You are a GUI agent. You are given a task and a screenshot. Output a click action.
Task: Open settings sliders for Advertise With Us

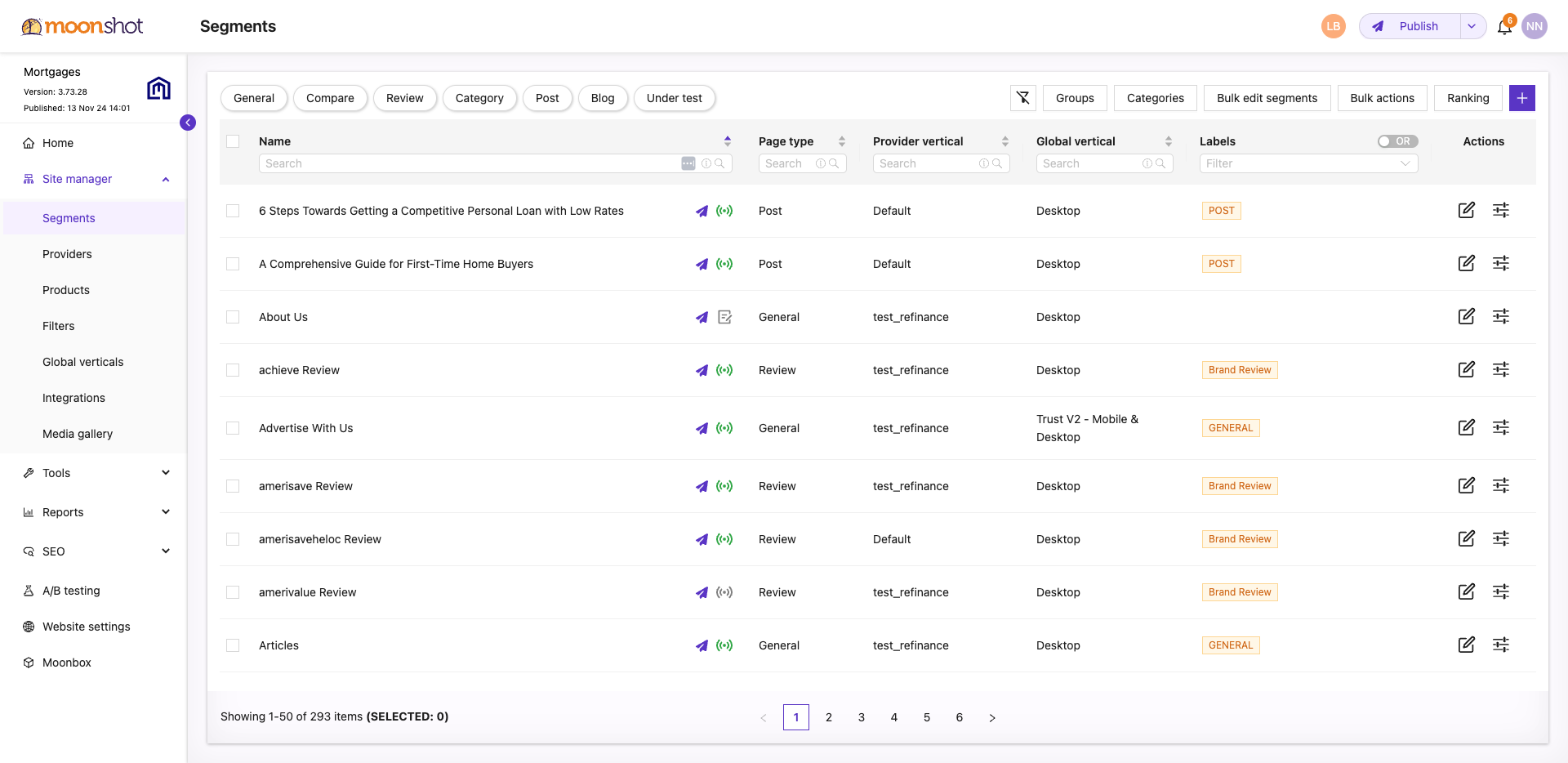point(1501,427)
